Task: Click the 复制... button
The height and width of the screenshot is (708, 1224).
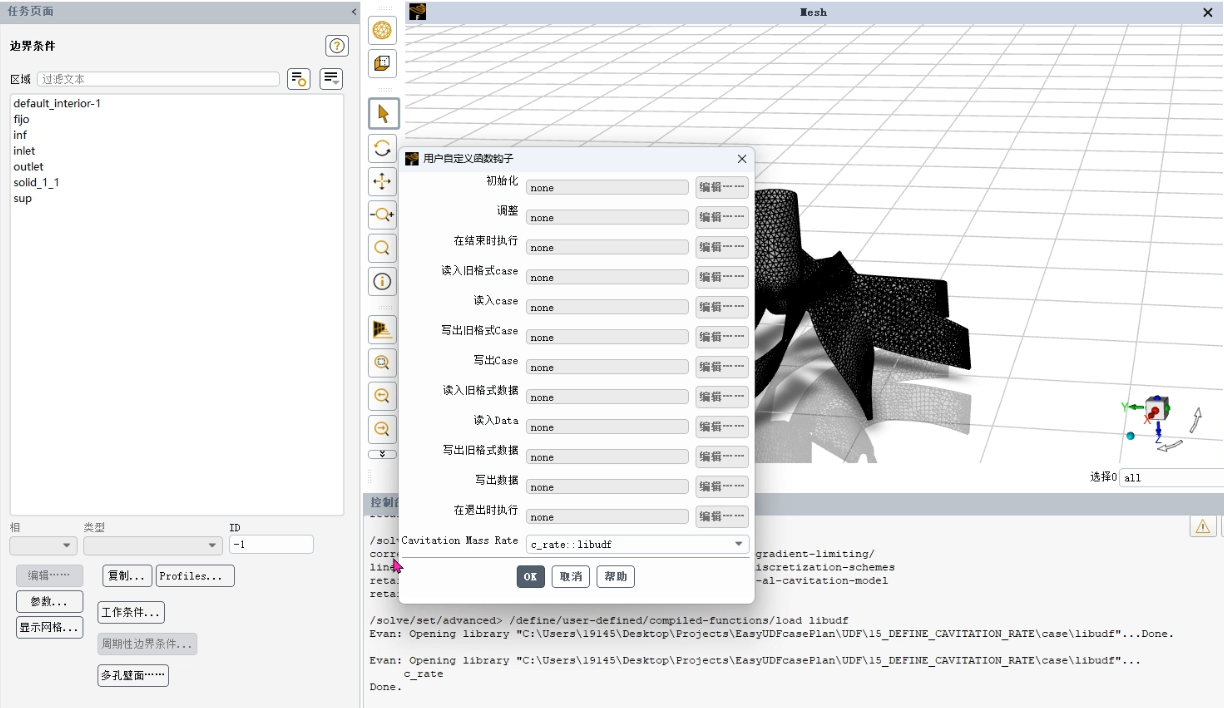Action: tap(127, 576)
